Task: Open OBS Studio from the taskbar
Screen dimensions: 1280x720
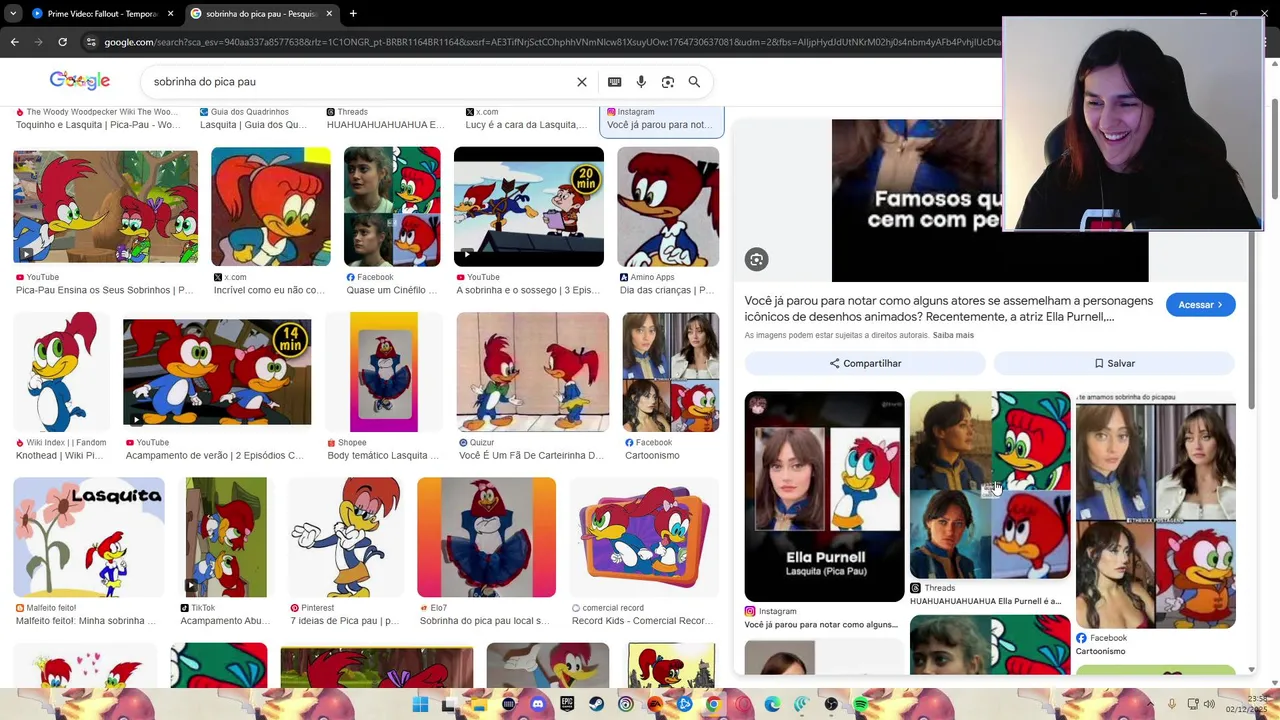Action: tap(831, 705)
